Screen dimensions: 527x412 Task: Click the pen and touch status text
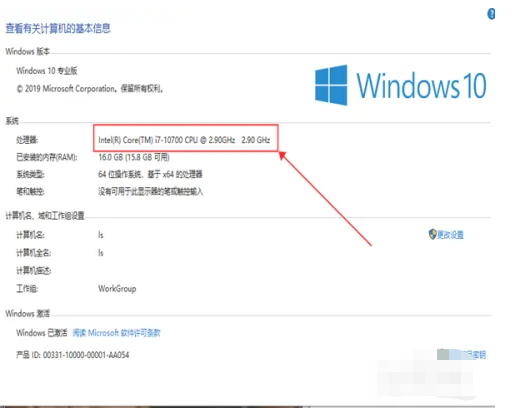(x=151, y=192)
